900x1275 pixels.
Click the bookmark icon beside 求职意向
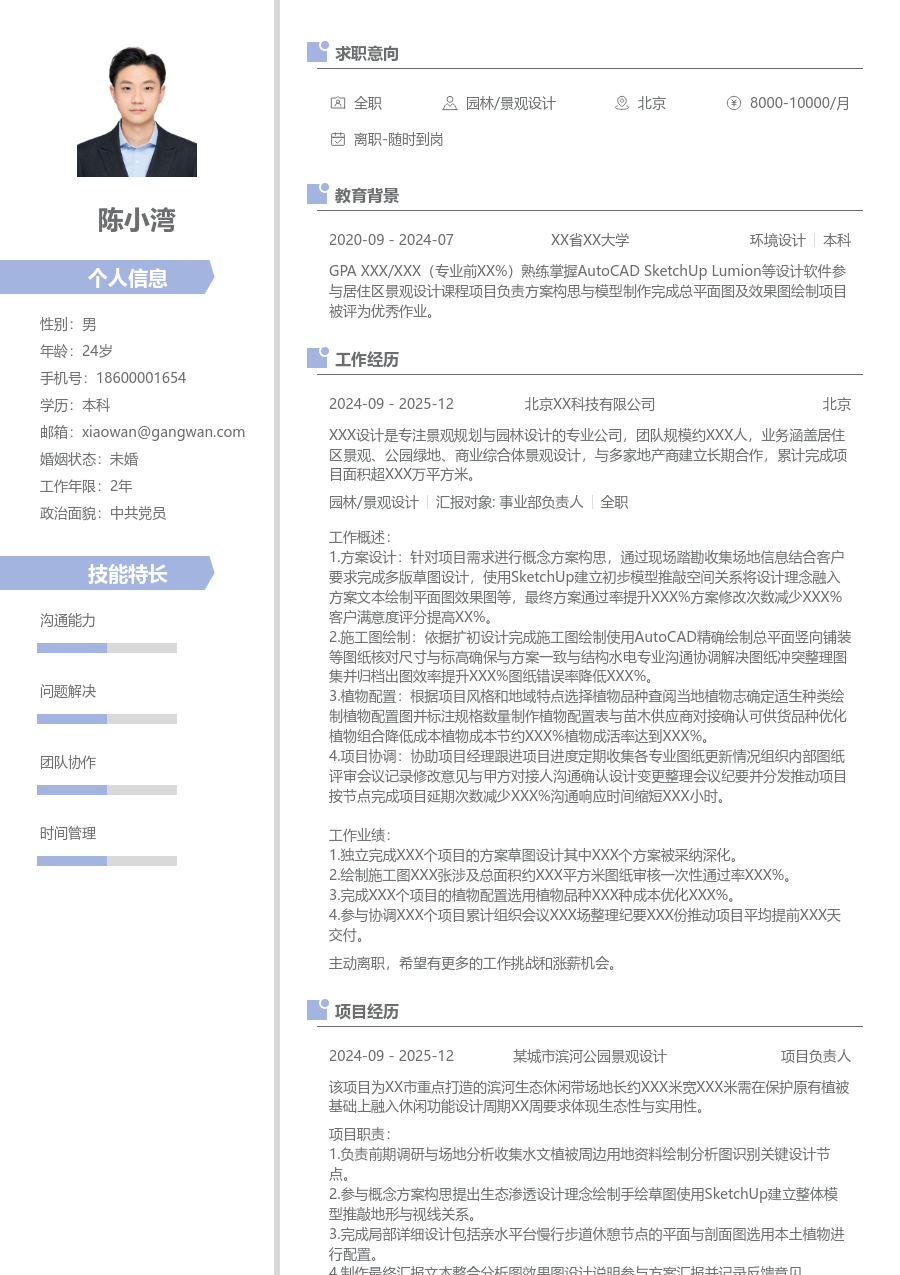[316, 51]
